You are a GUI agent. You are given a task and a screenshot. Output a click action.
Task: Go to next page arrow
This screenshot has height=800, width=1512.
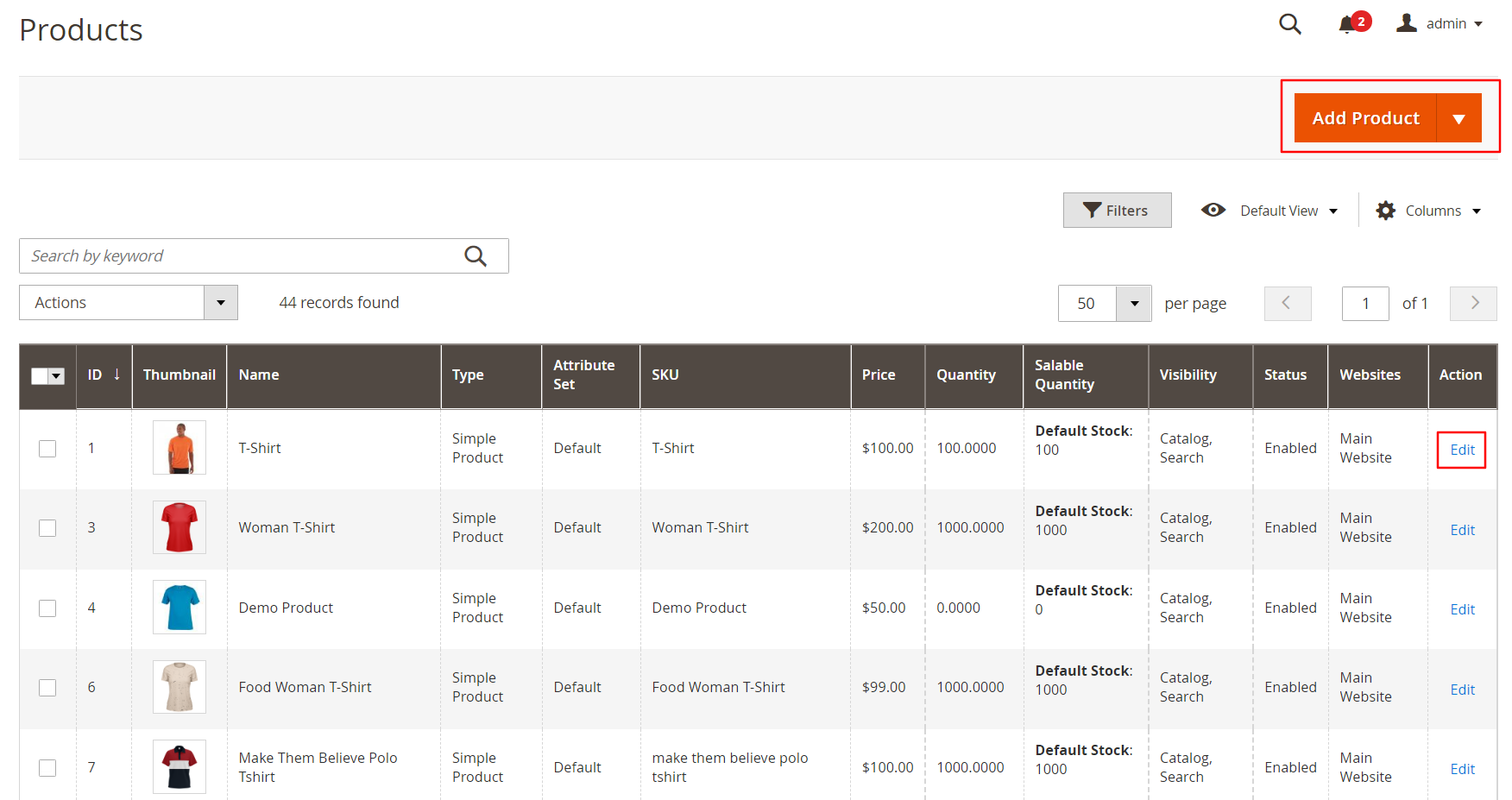[1473, 303]
